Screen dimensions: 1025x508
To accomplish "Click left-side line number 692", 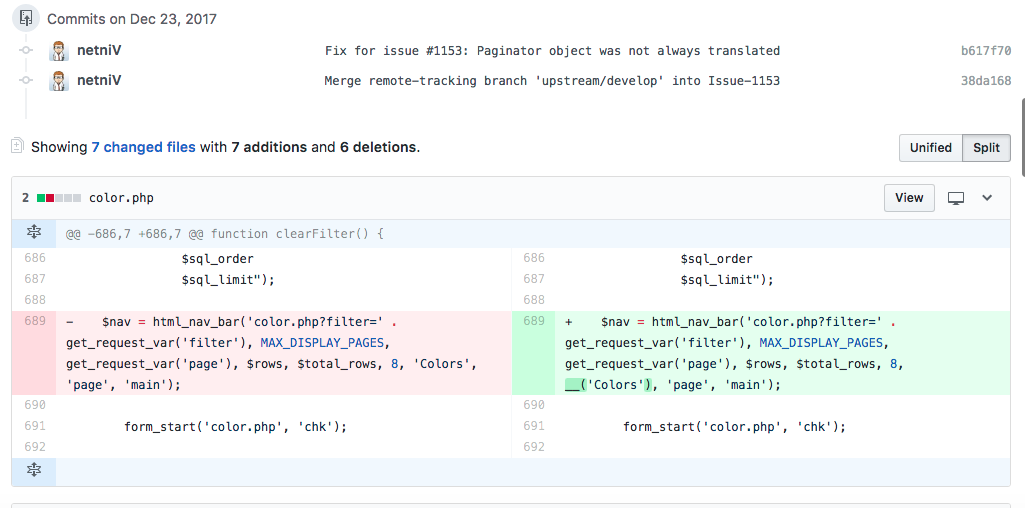I will pos(35,447).
